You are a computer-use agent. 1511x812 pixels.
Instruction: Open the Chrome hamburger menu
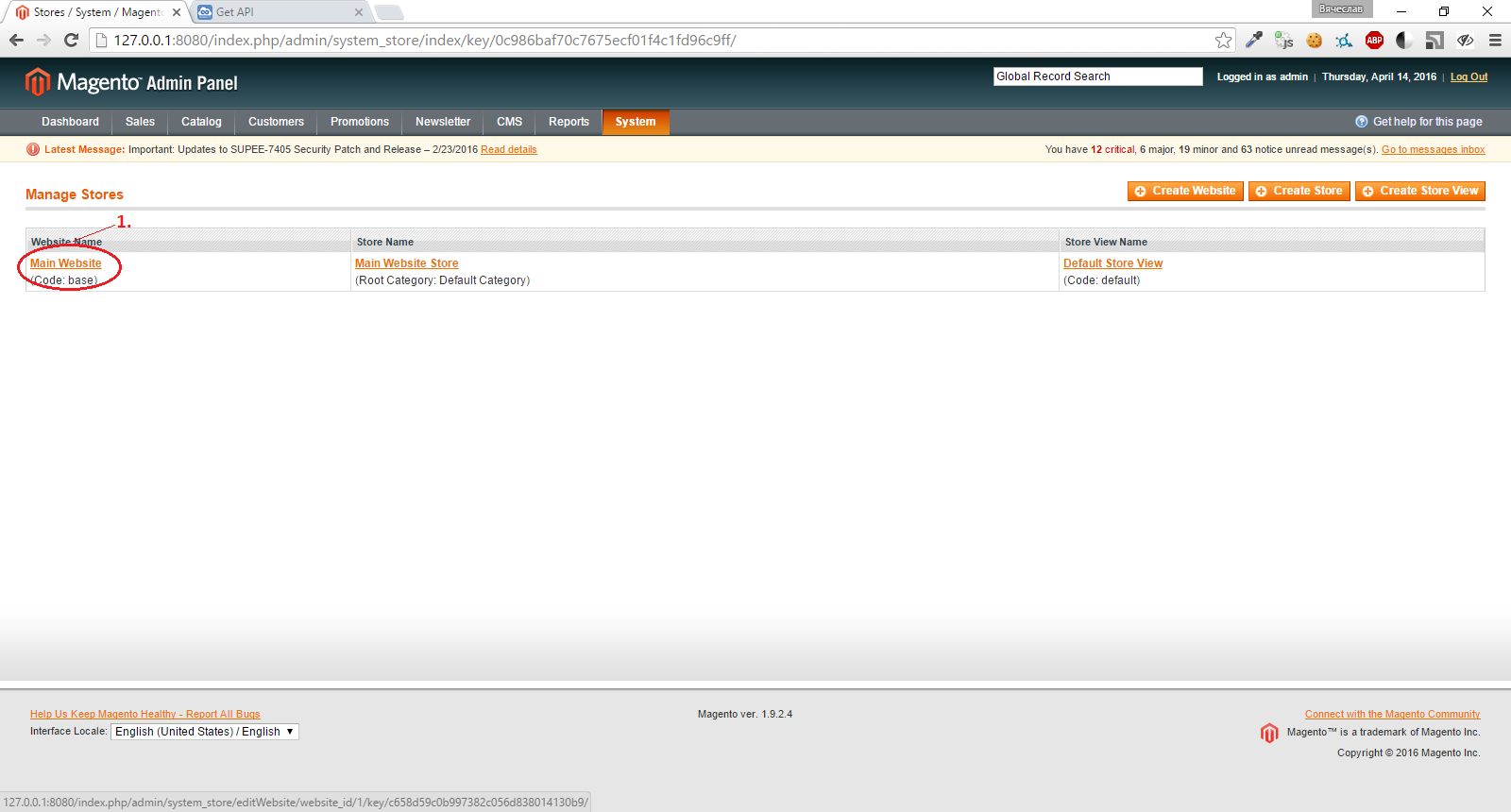click(1495, 40)
